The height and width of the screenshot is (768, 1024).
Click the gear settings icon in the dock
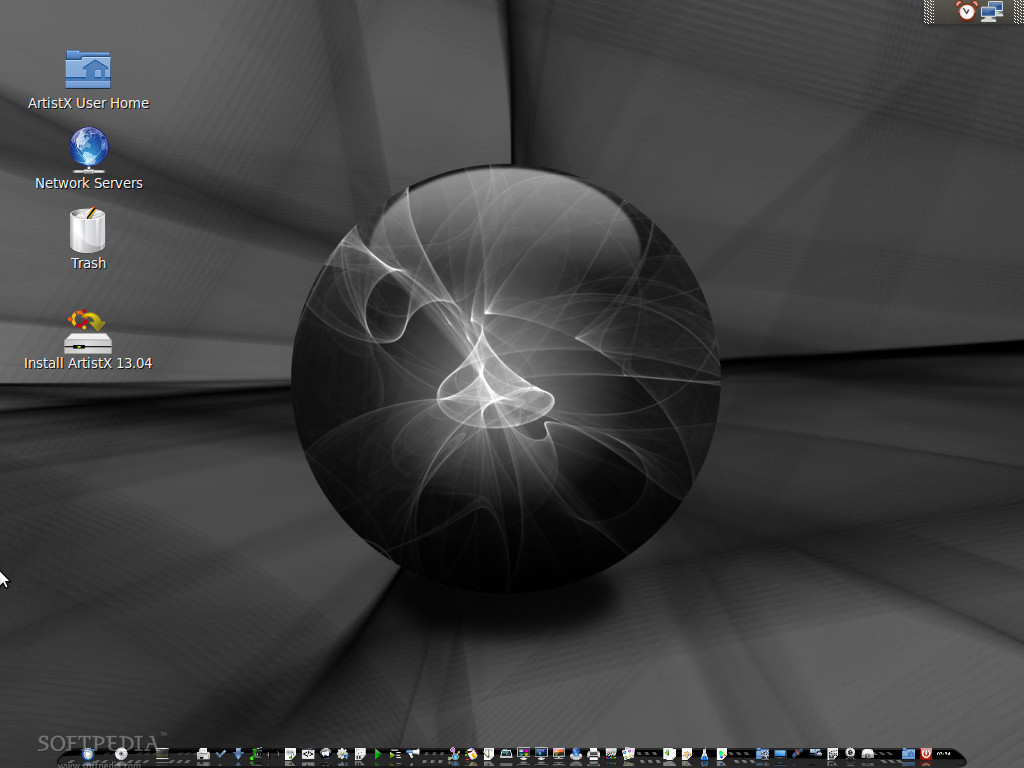point(341,752)
